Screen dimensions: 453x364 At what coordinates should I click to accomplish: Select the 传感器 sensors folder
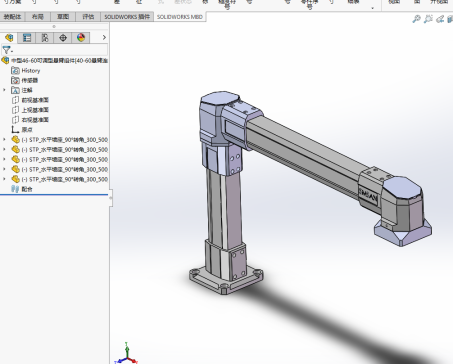coord(30,80)
